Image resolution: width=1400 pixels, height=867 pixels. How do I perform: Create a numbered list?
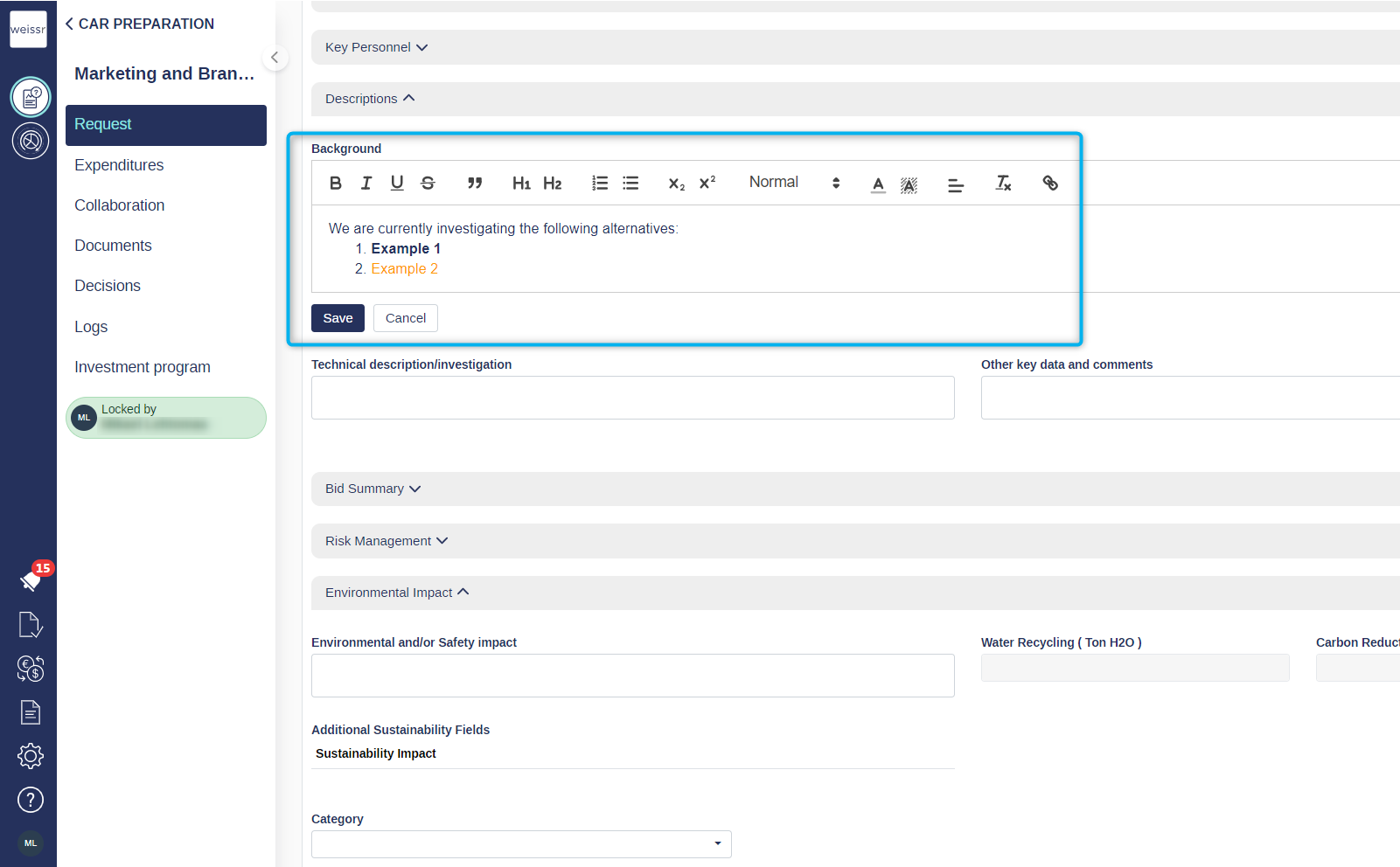[x=600, y=183]
